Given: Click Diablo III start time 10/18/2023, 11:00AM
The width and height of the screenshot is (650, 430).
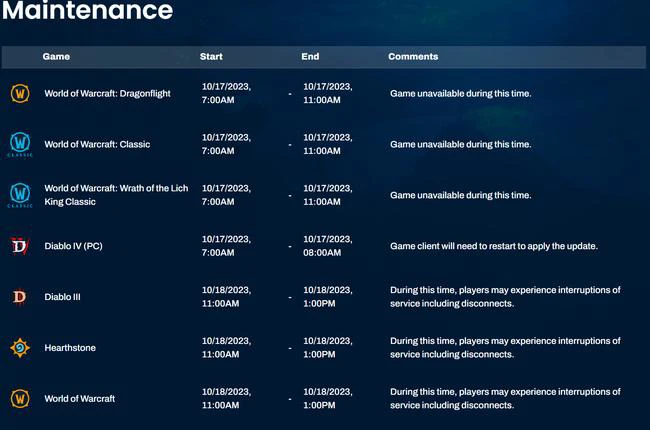Looking at the screenshot, I should tap(226, 297).
